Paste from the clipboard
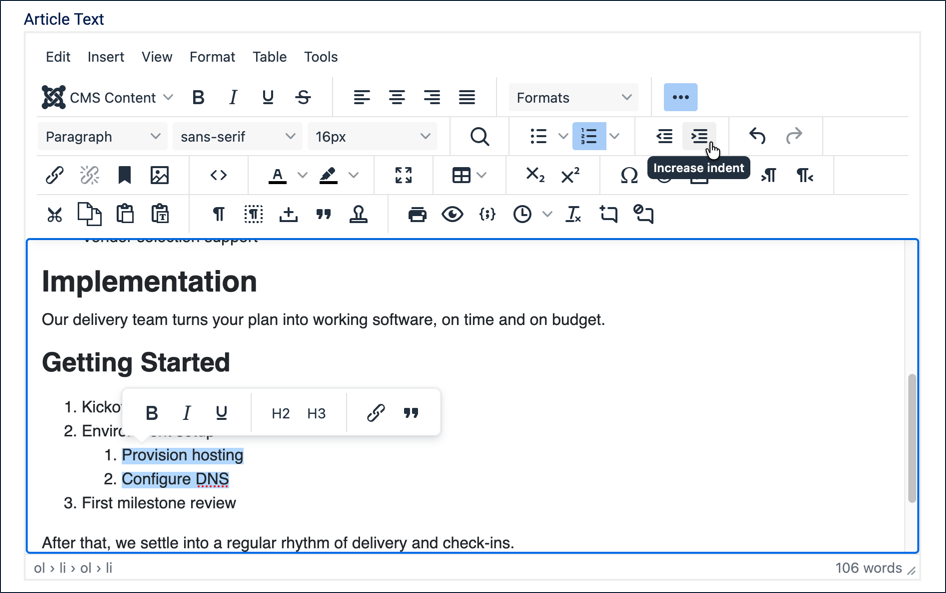Screen dimensions: 946x593 point(124,214)
